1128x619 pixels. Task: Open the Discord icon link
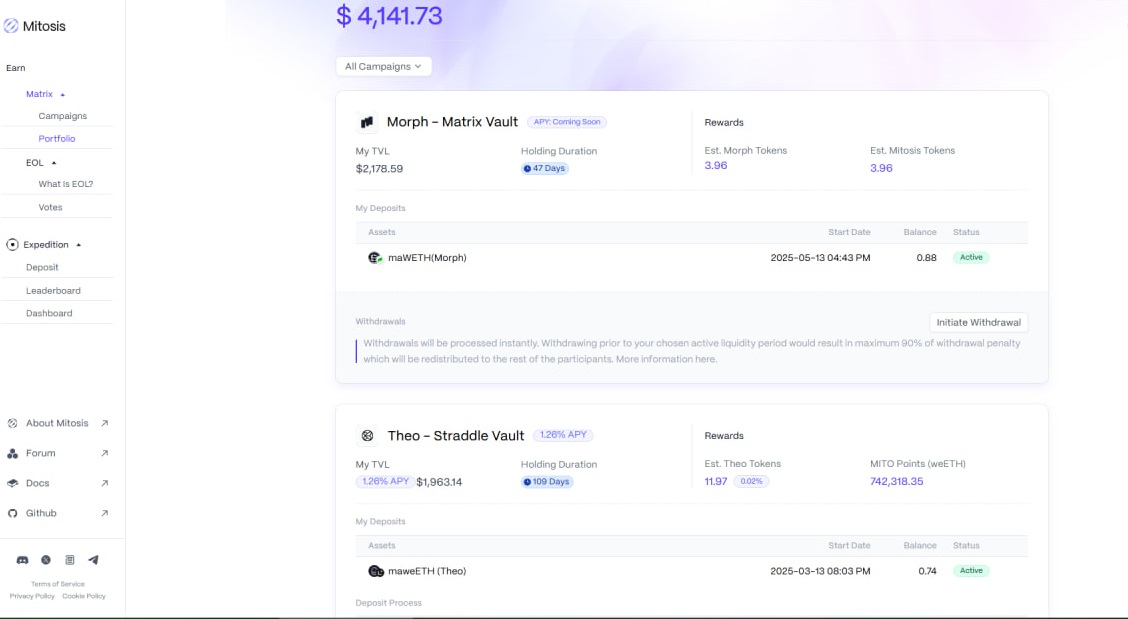(22, 560)
